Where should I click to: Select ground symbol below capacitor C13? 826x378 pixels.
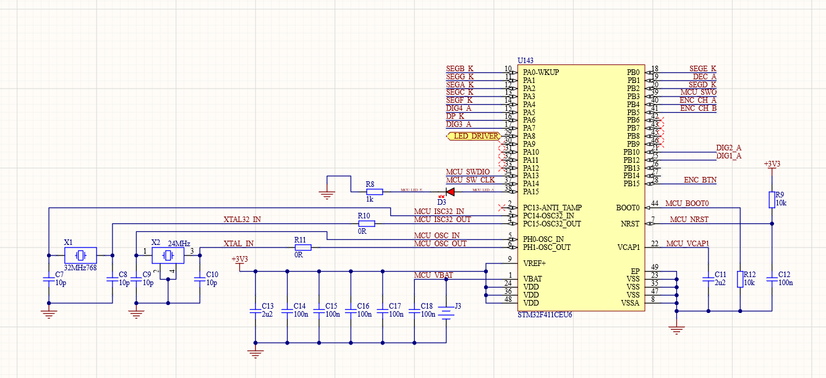tap(255, 354)
